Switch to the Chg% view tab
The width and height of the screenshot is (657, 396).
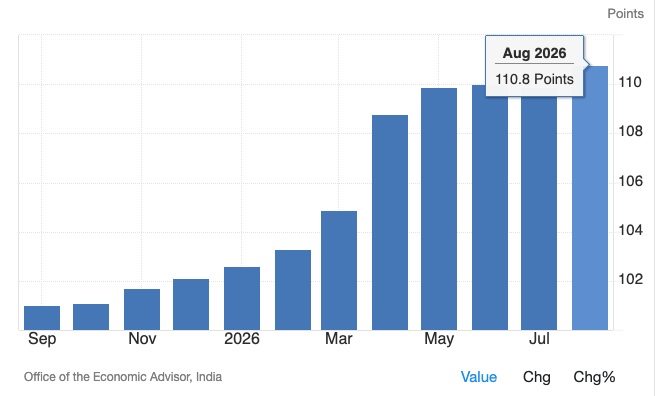coord(594,377)
